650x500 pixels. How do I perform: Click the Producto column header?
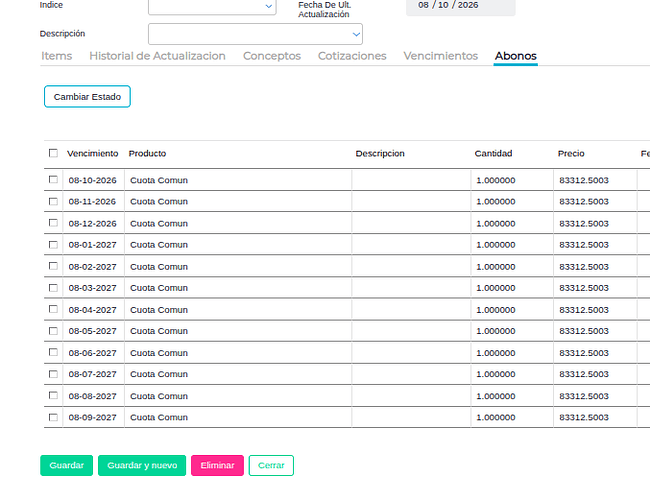[x=147, y=153]
